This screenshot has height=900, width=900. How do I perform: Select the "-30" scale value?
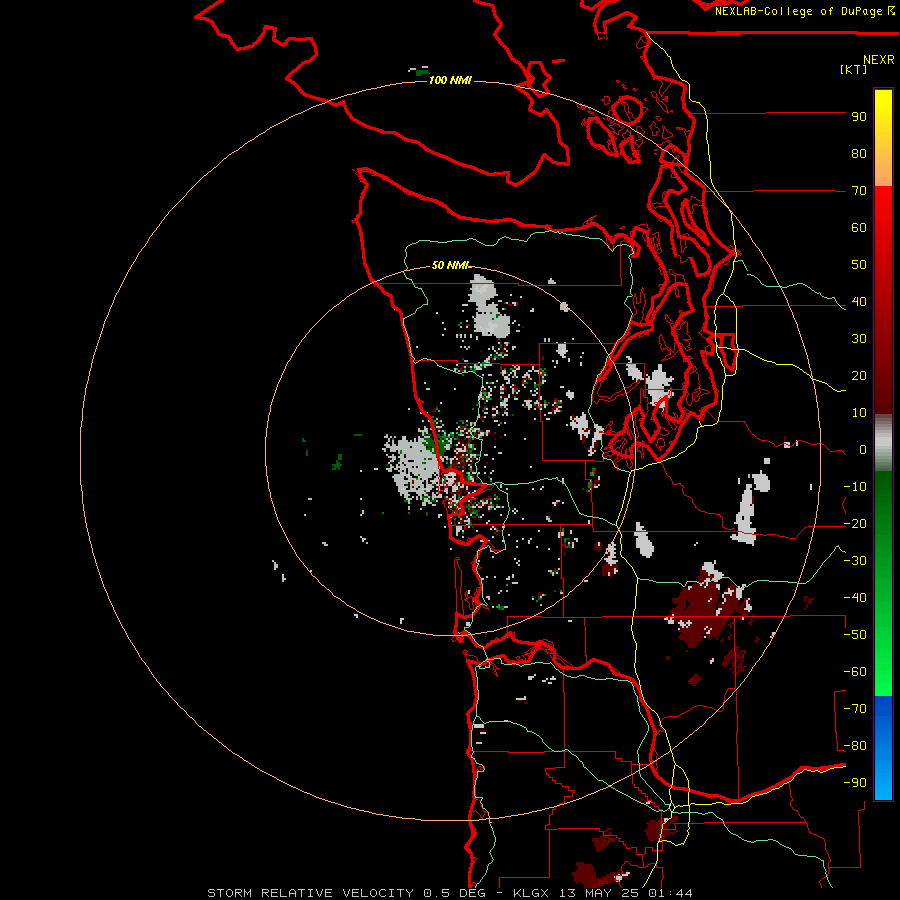pos(855,561)
